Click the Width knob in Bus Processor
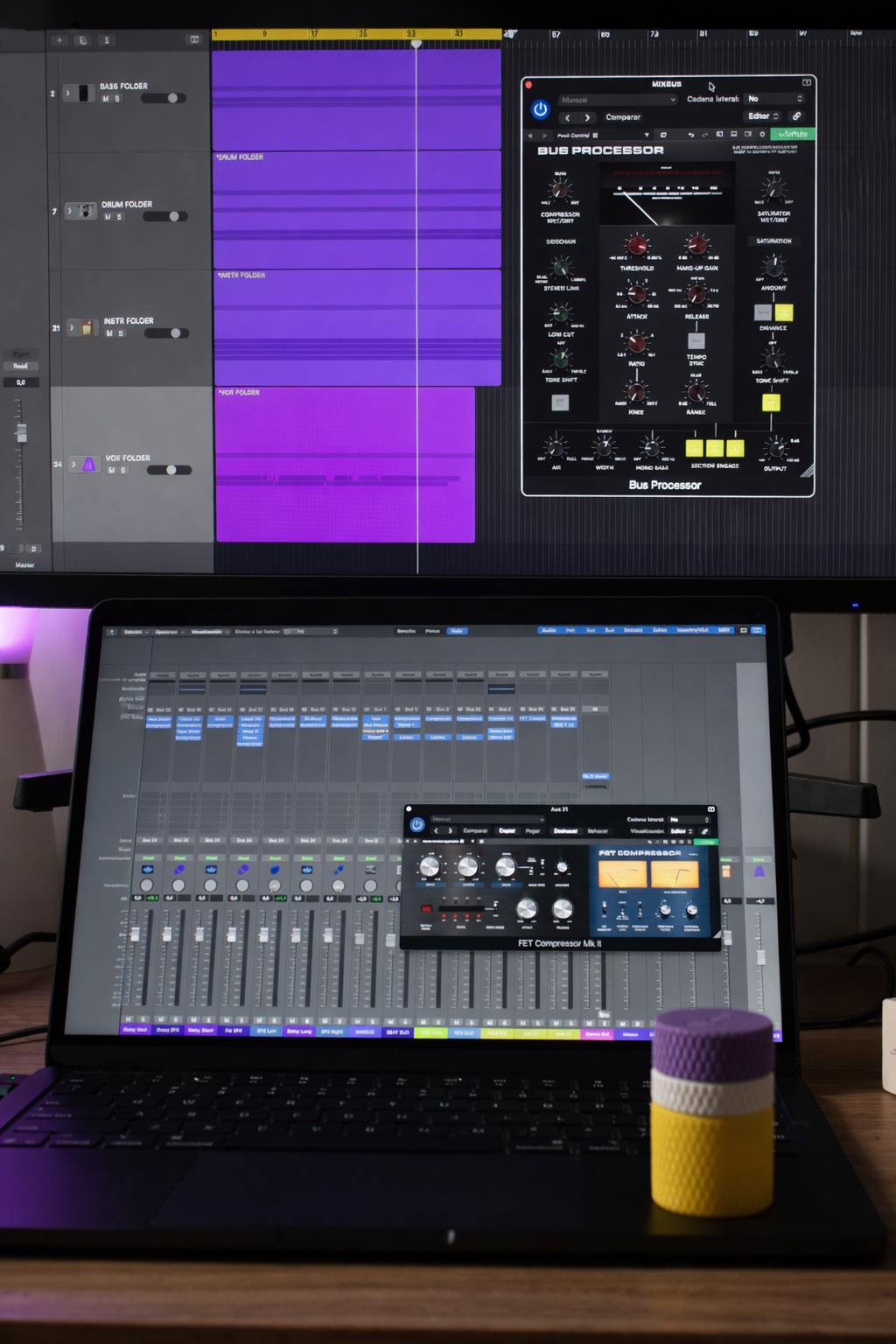The image size is (896, 1344). 605,447
